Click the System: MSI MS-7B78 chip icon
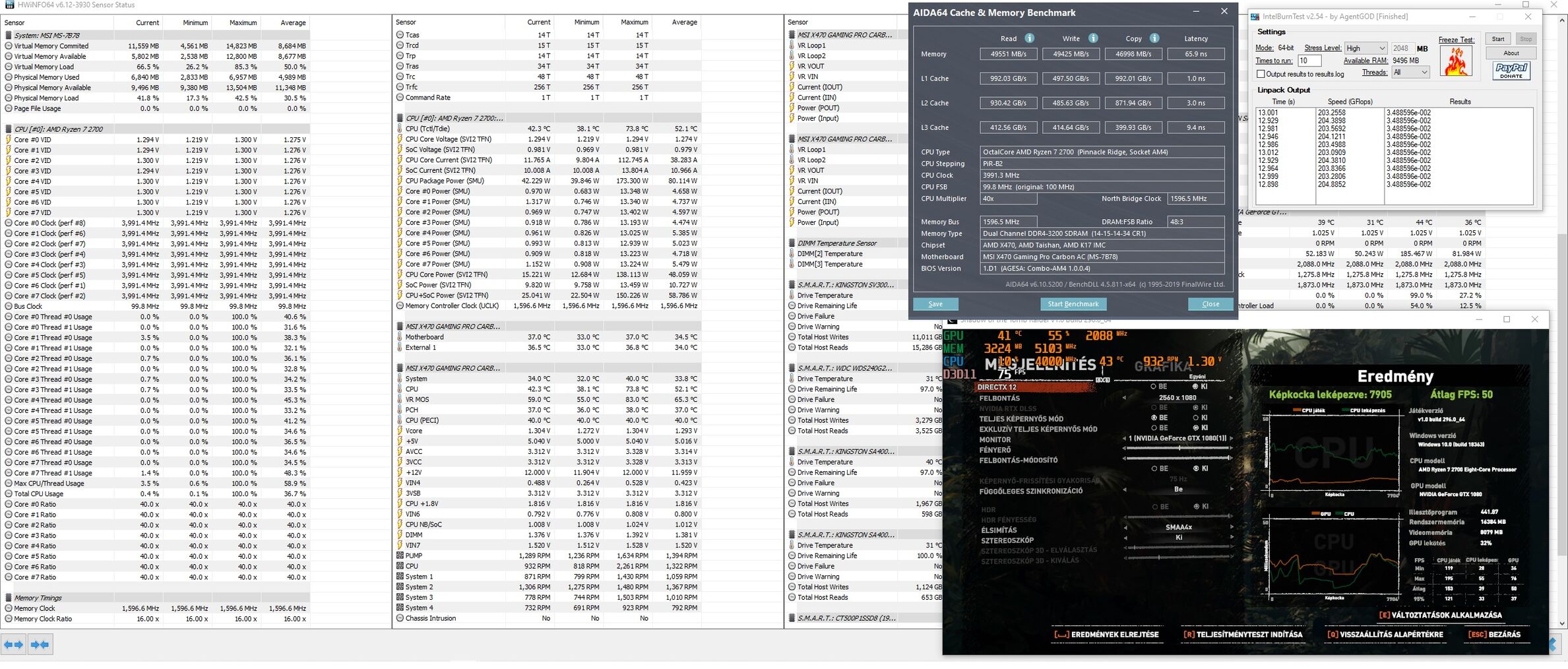Image resolution: width=1568 pixels, height=669 pixels. (9, 35)
